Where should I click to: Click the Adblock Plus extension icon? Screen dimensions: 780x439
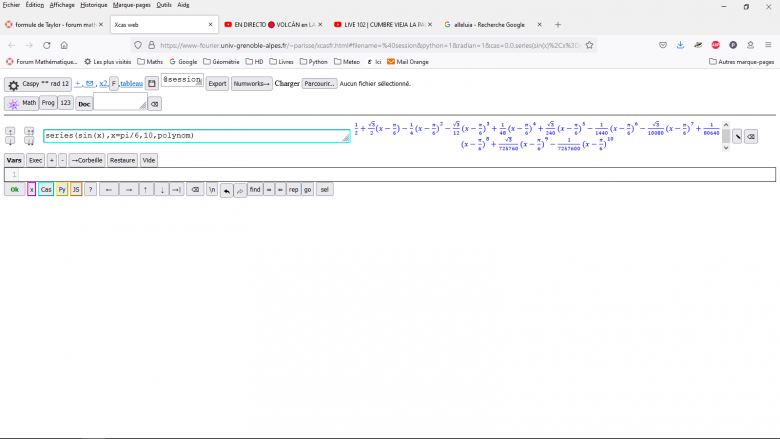pos(715,45)
